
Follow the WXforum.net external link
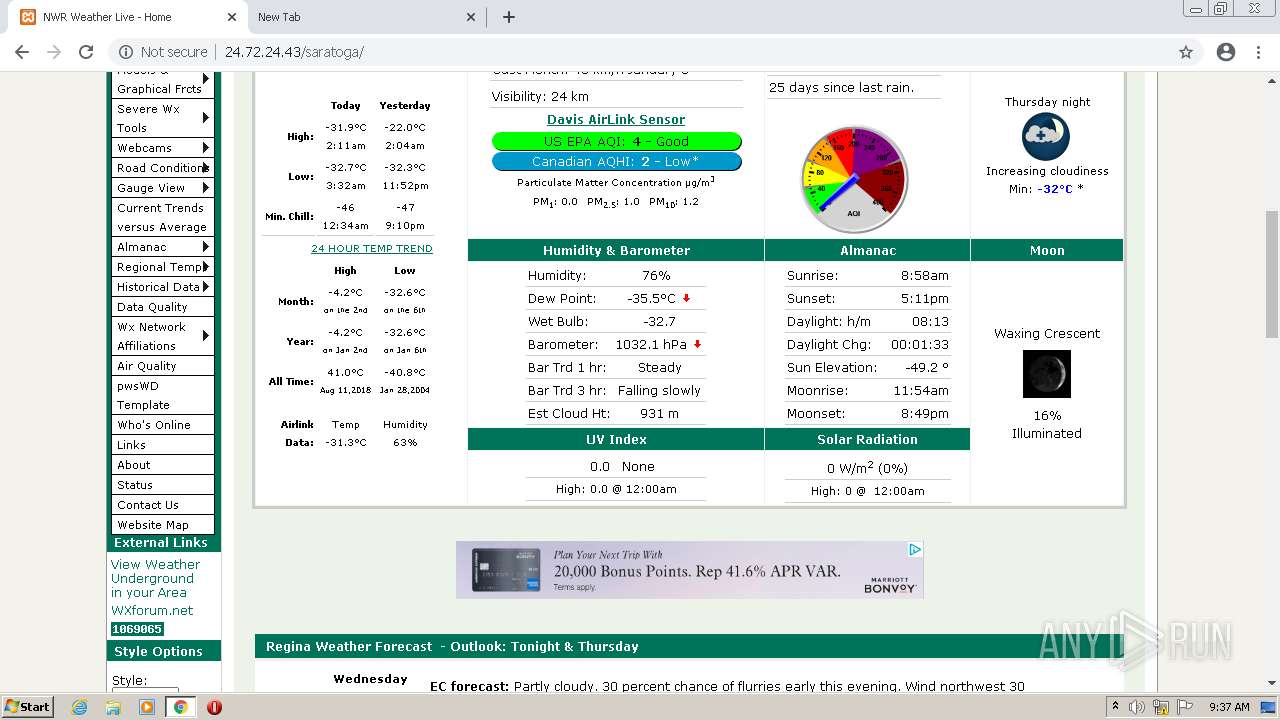(x=152, y=610)
